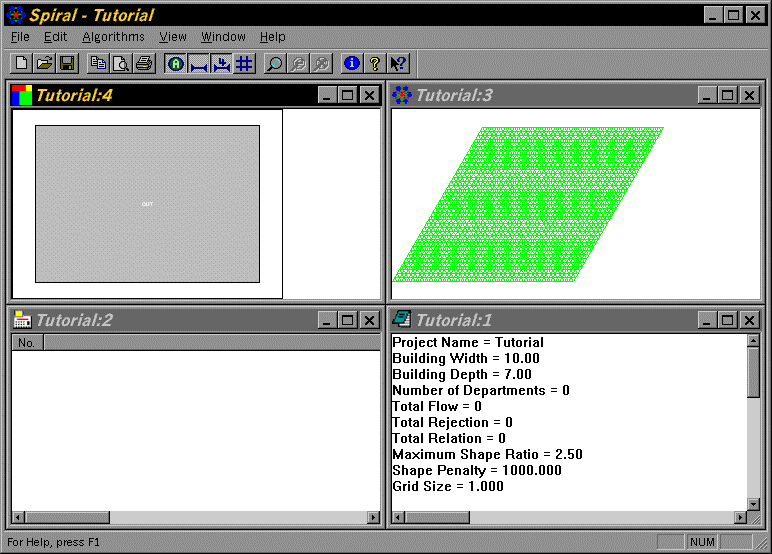The height and width of the screenshot is (554, 772).
Task: Click the blue About info icon
Action: pyautogui.click(x=352, y=64)
